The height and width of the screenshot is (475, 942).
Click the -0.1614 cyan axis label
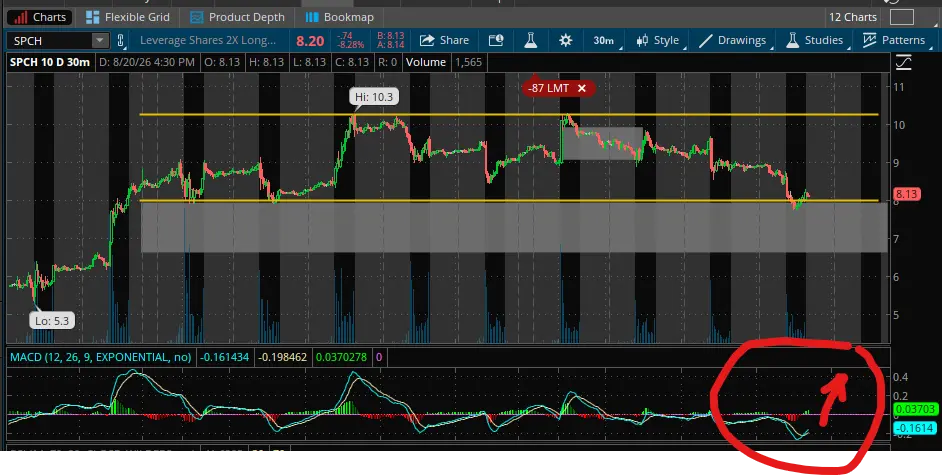tap(916, 428)
